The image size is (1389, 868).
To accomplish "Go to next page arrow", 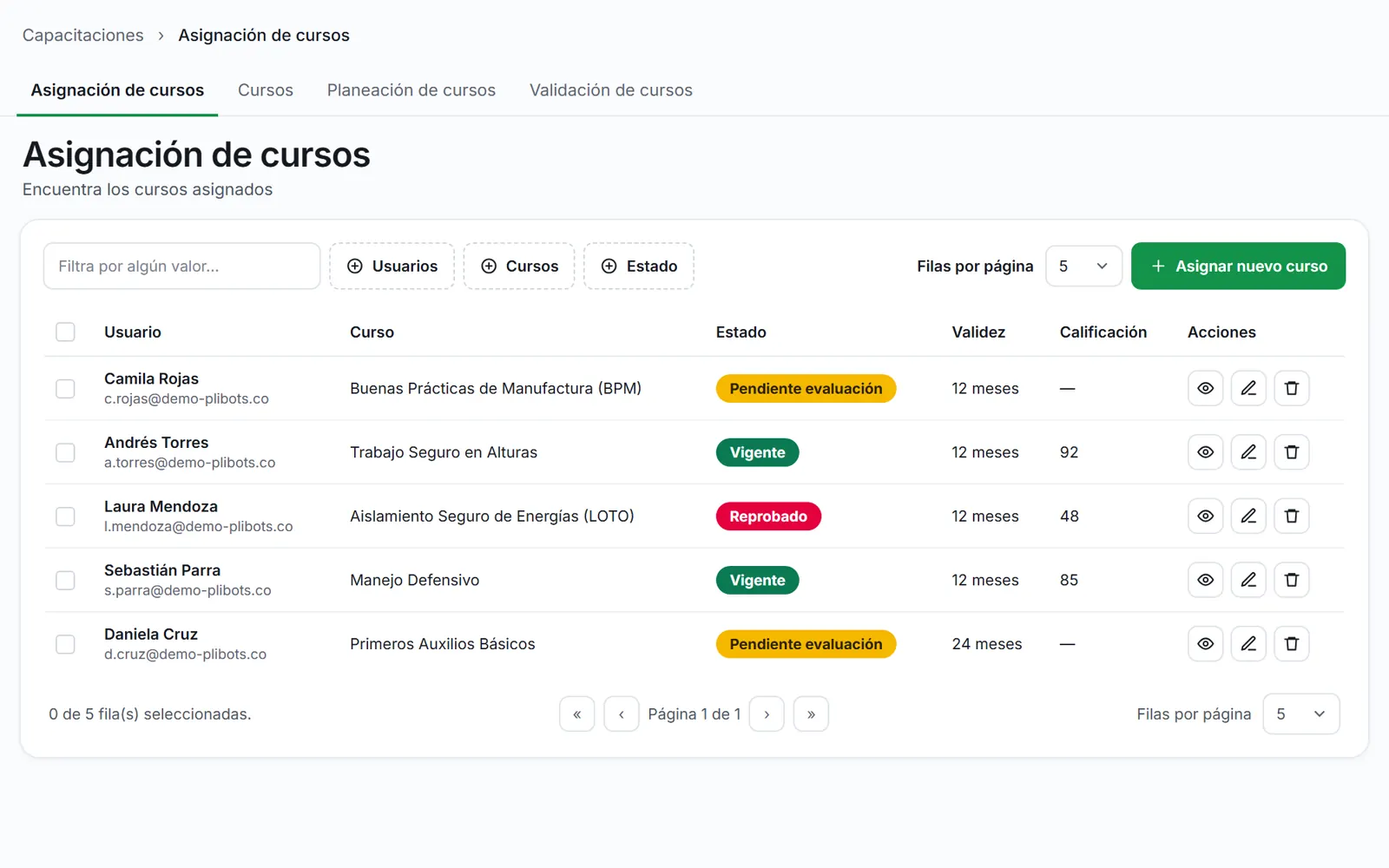I will [767, 714].
